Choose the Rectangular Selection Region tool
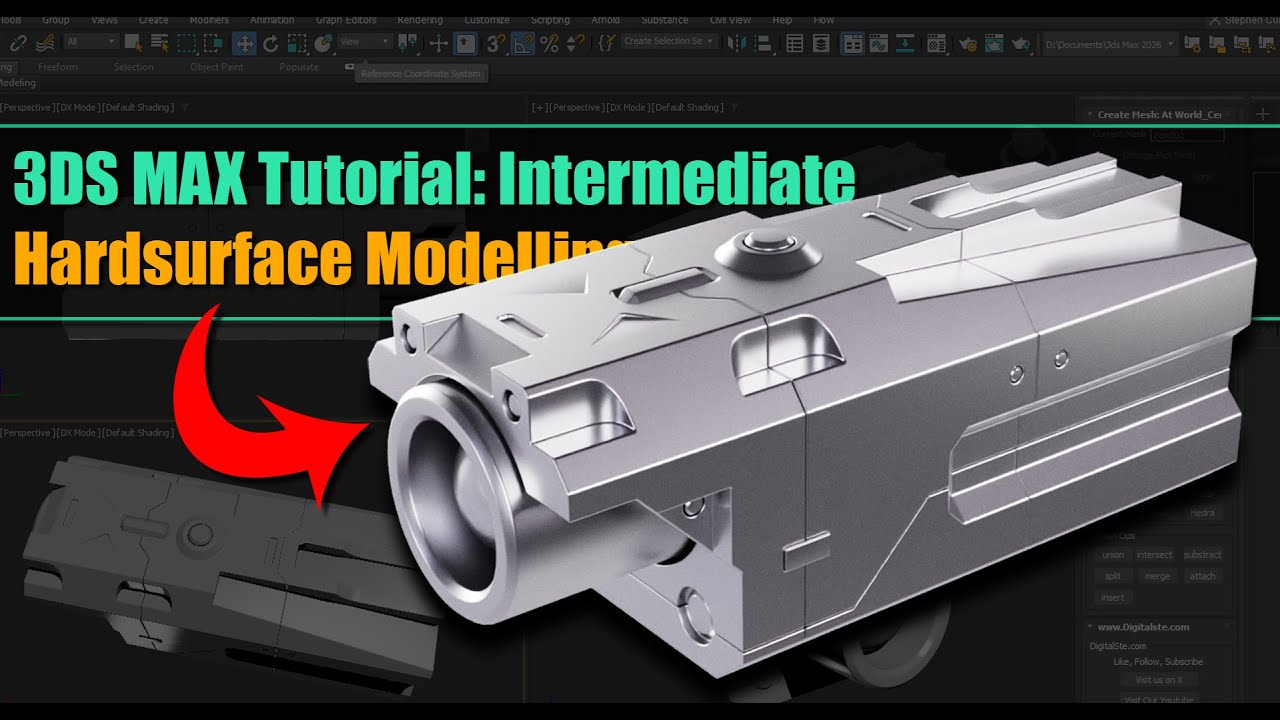 (187, 43)
